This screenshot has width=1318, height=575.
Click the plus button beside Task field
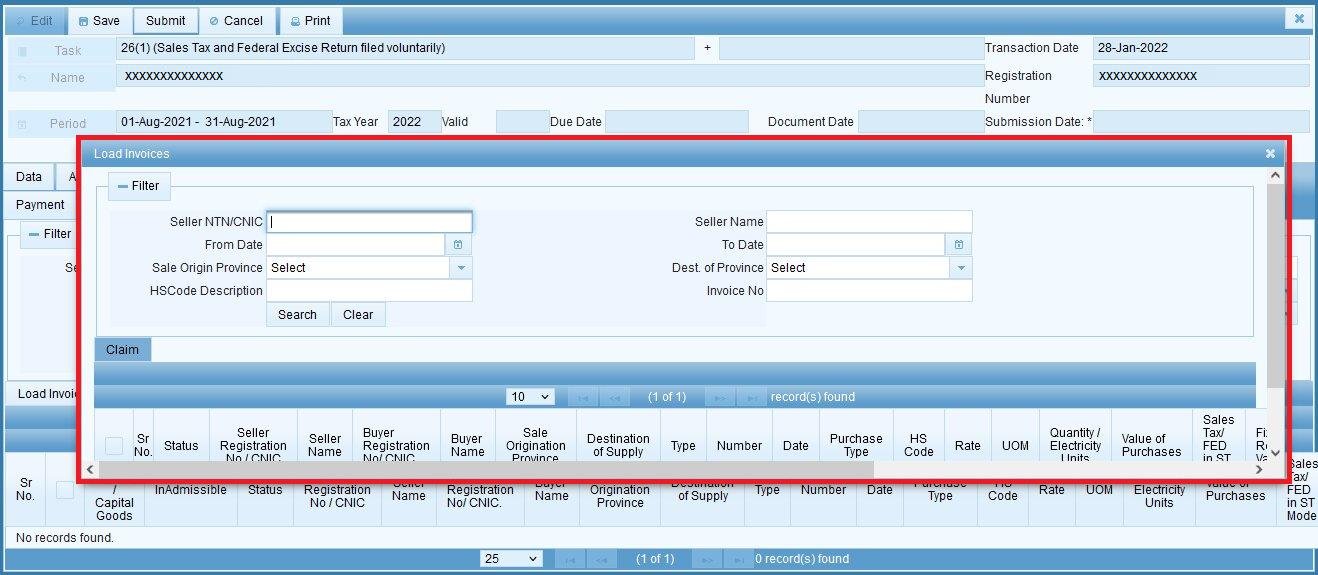click(707, 48)
